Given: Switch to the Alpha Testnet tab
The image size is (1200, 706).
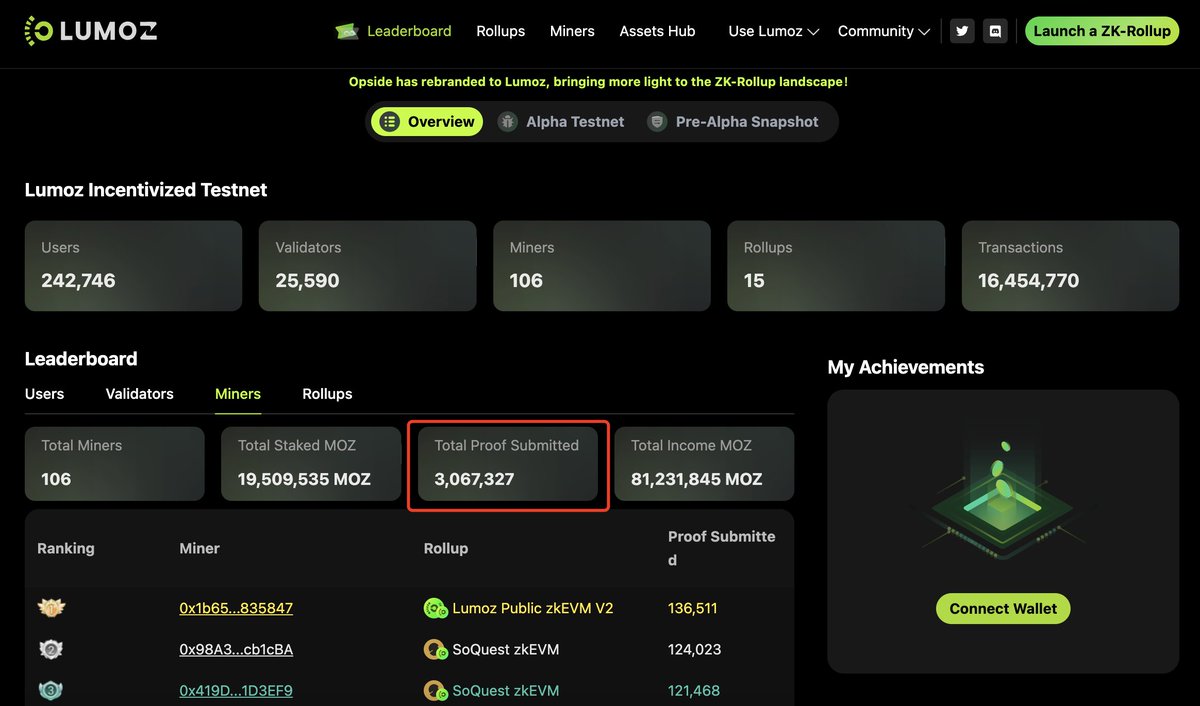Looking at the screenshot, I should (x=561, y=122).
